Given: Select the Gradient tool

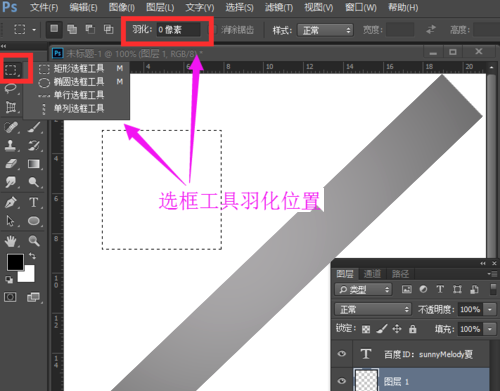Looking at the screenshot, I should tap(34, 164).
